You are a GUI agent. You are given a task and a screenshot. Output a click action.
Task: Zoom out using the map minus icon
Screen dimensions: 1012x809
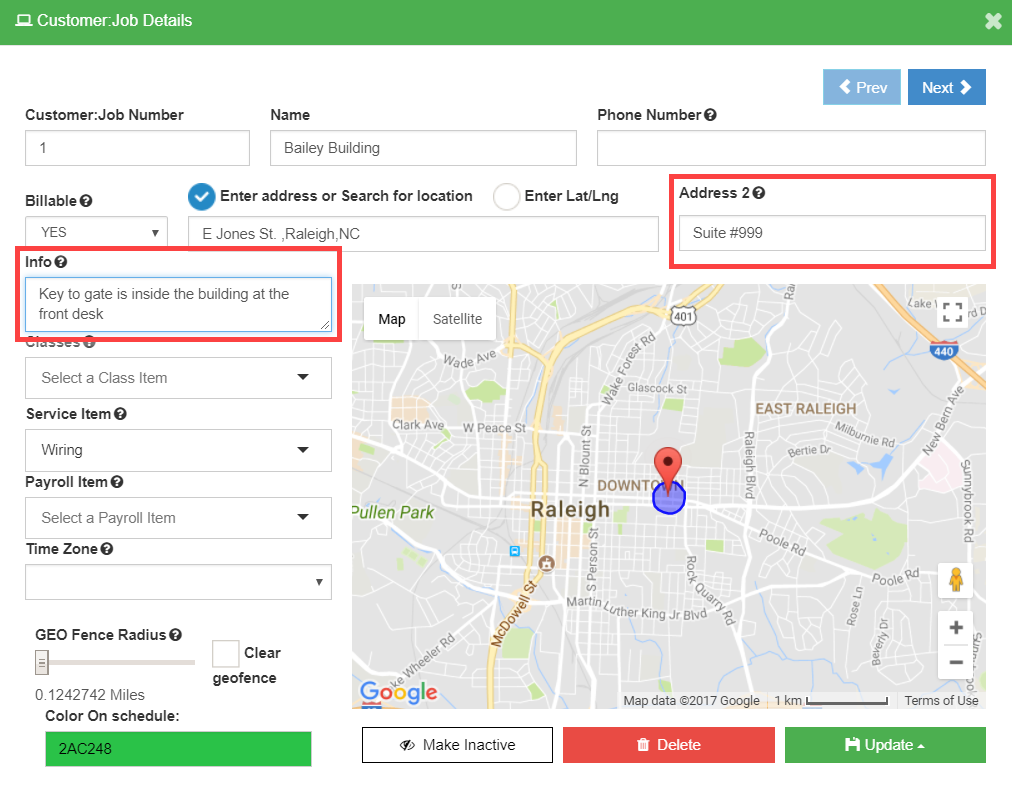[956, 661]
